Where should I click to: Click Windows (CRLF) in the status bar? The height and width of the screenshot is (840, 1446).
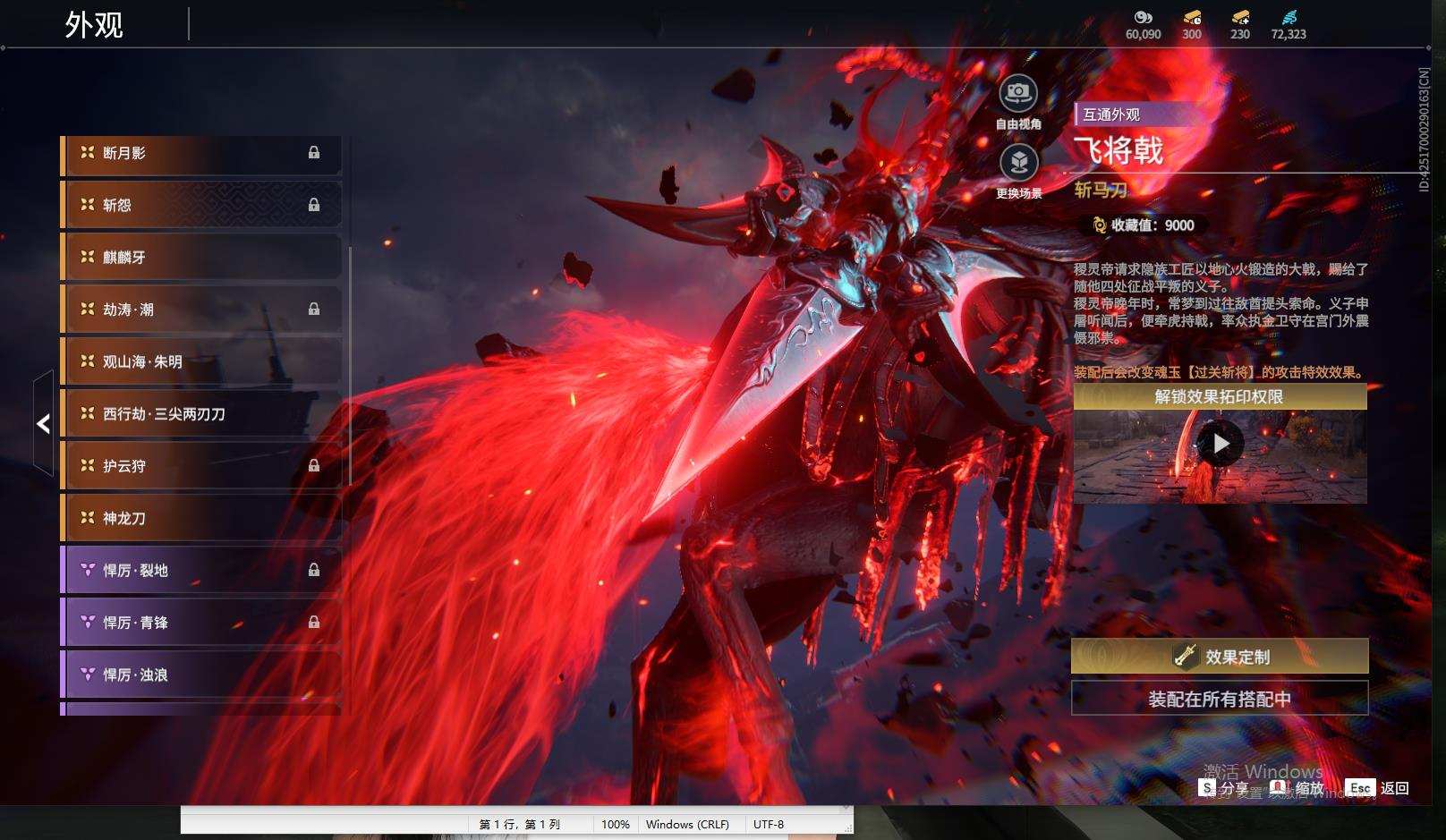click(687, 824)
